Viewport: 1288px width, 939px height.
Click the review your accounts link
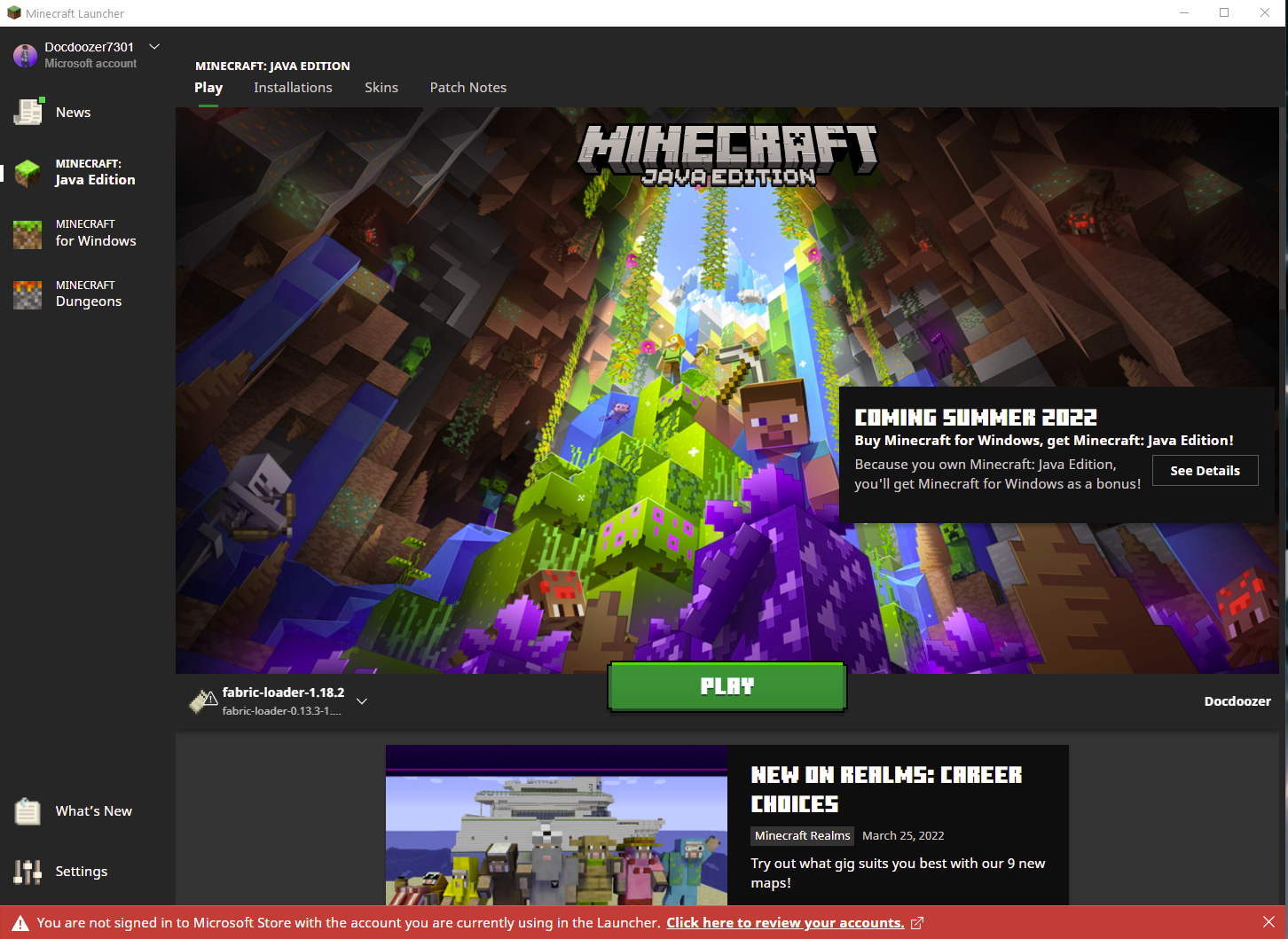[x=785, y=923]
